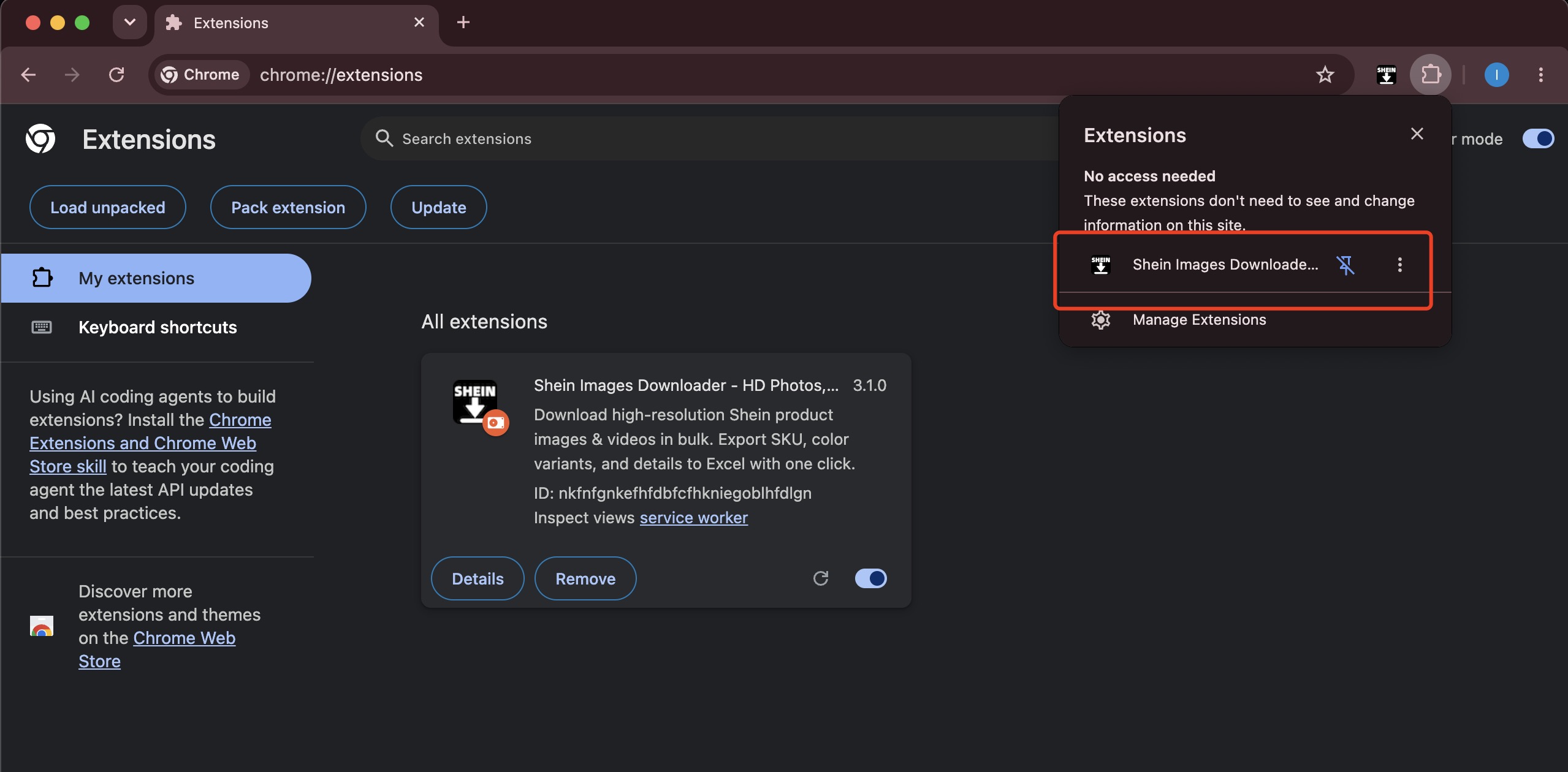This screenshot has width=1568, height=772.
Task: Close the Extensions popup panel
Action: coord(1417,134)
